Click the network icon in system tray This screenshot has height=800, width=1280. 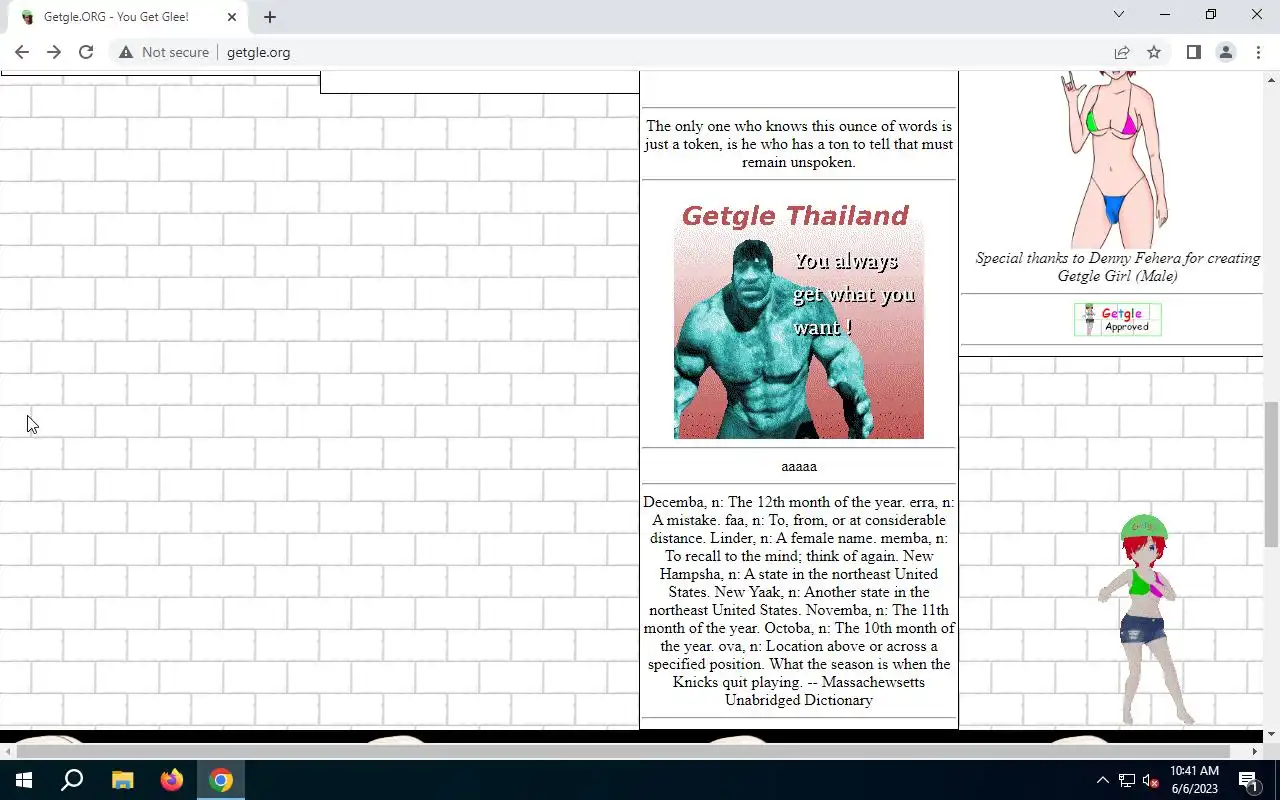(1127, 780)
